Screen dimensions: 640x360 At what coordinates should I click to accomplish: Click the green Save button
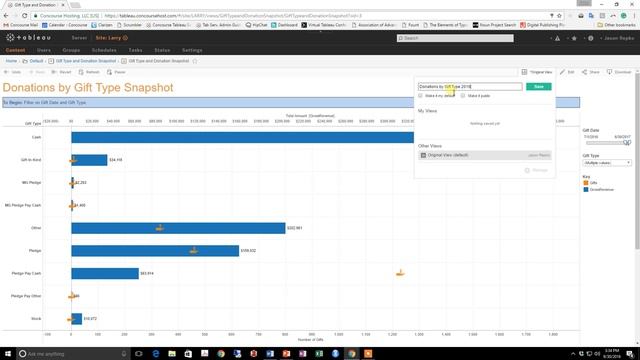click(x=538, y=87)
